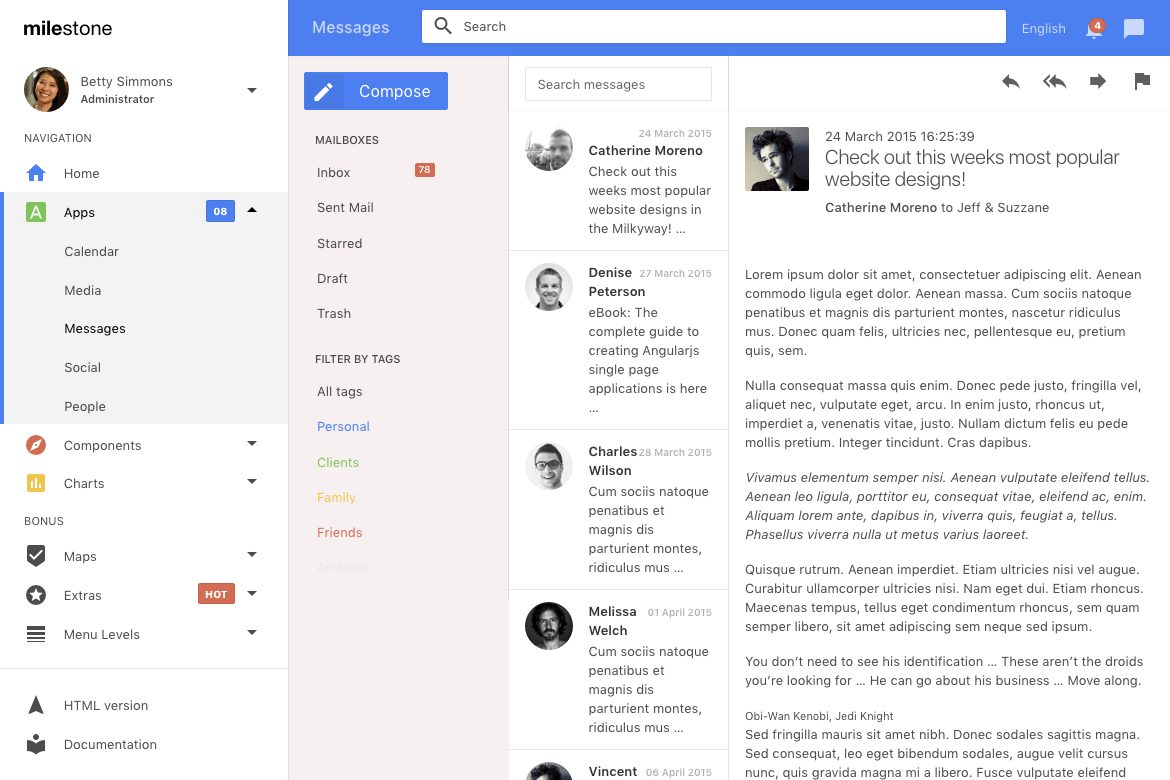Open Charles Wilson's message
1170x780 pixels.
pos(619,510)
